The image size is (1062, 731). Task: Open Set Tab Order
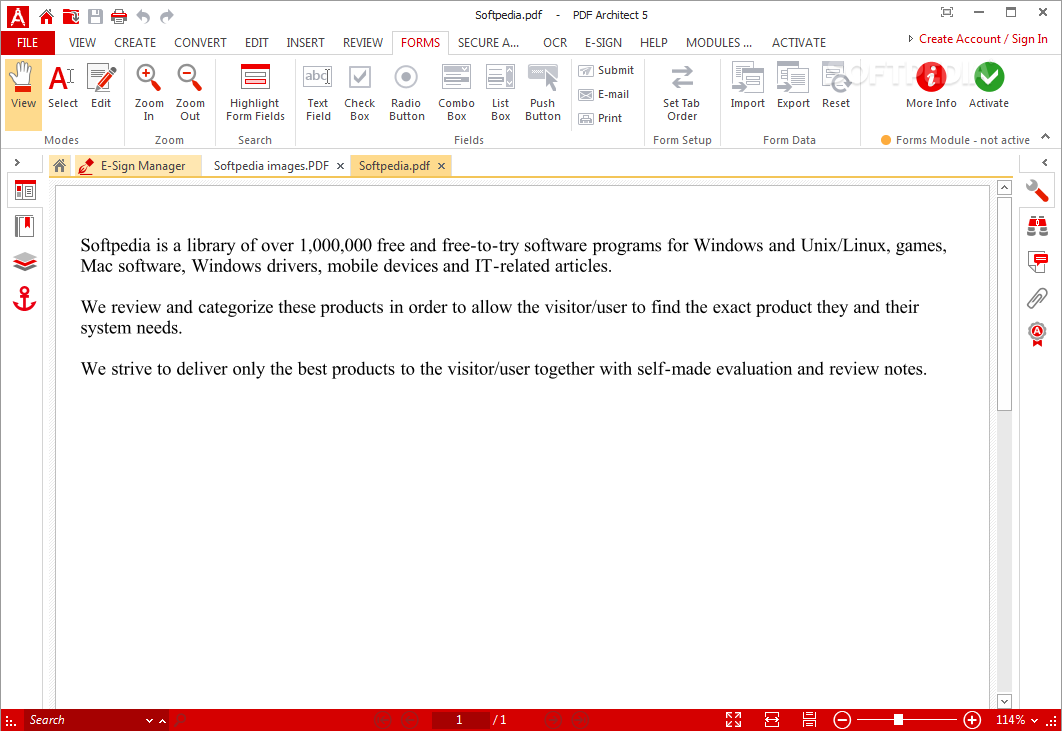tap(681, 92)
